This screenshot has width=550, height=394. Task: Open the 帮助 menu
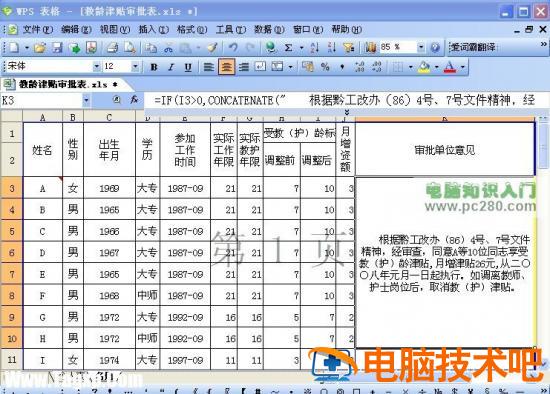coord(346,29)
